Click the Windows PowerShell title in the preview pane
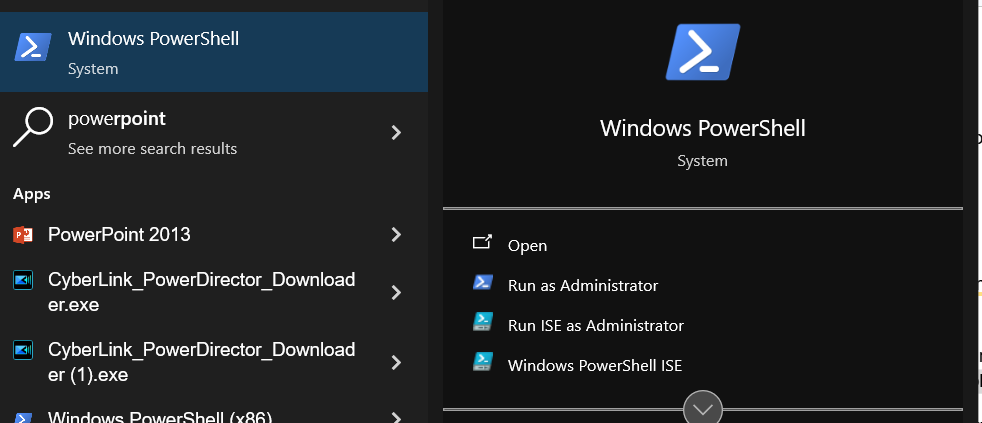The height and width of the screenshot is (423, 982). pyautogui.click(x=703, y=128)
